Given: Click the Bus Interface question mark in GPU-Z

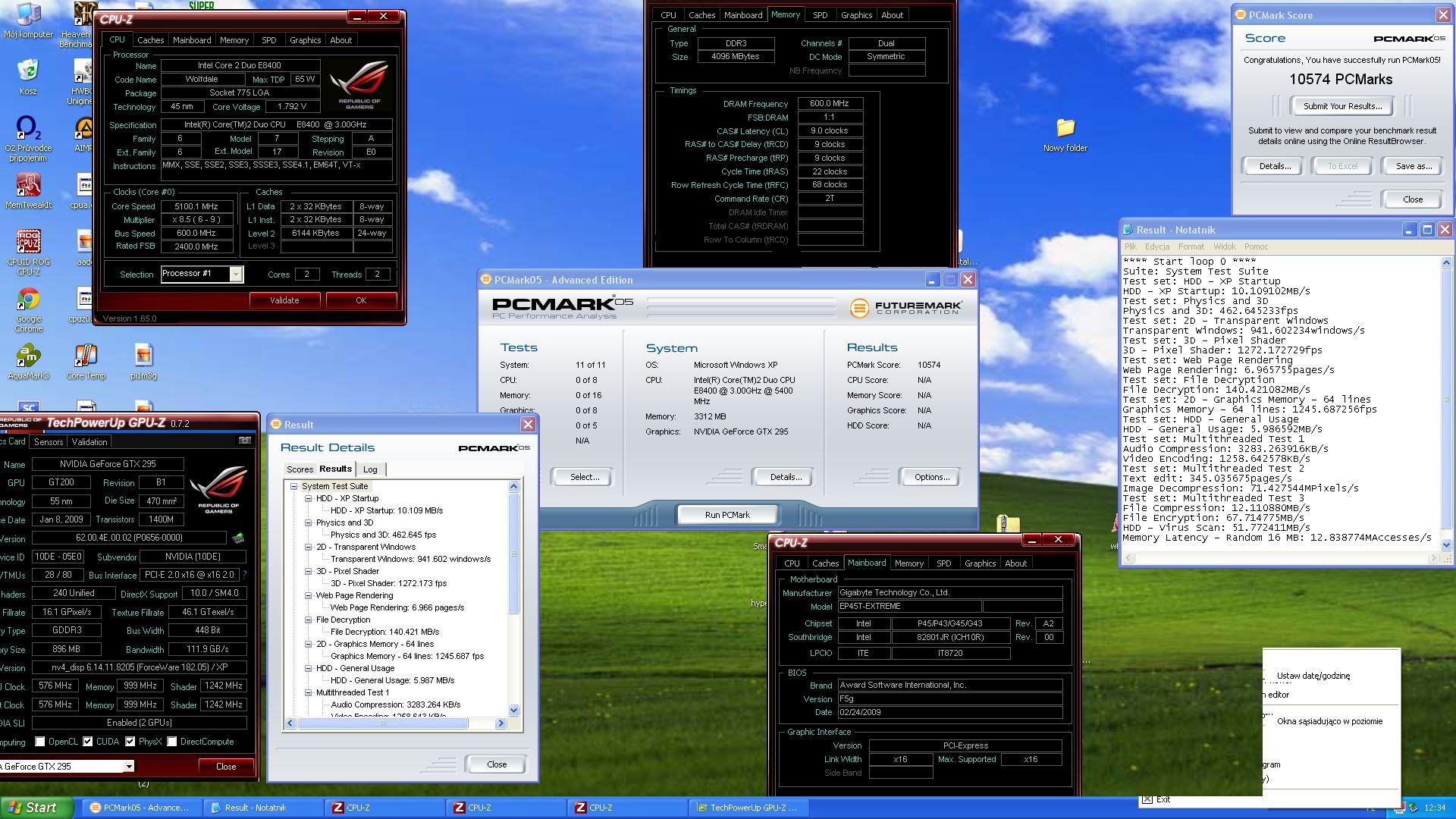Looking at the screenshot, I should pyautogui.click(x=244, y=575).
